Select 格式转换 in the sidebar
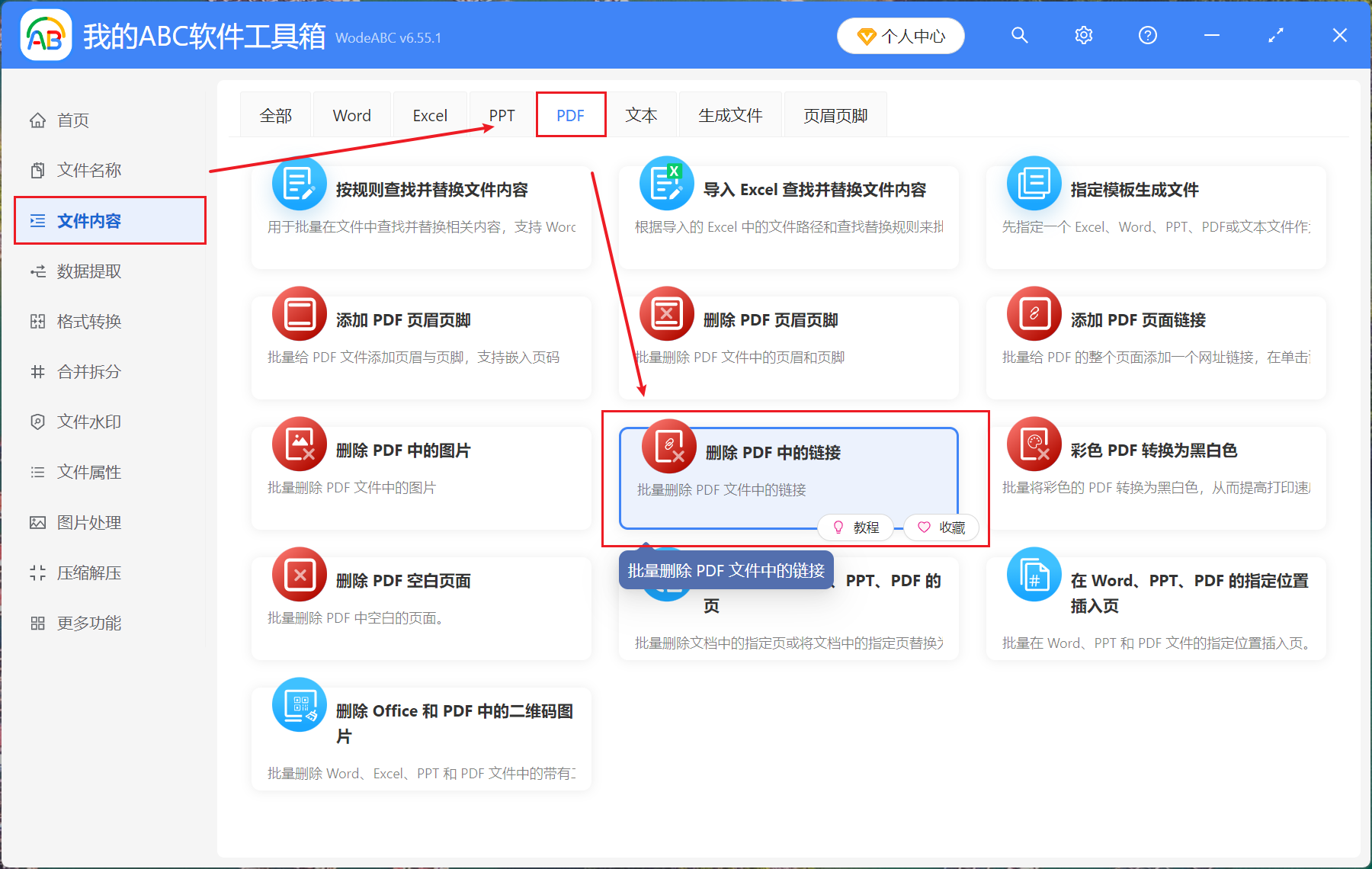This screenshot has width=1372, height=869. pyautogui.click(x=88, y=321)
